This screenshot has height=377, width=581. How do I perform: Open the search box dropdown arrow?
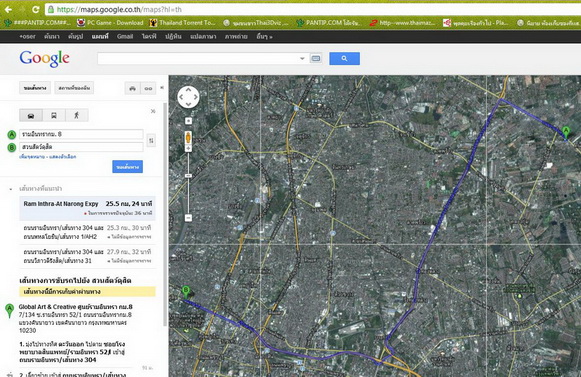click(302, 58)
